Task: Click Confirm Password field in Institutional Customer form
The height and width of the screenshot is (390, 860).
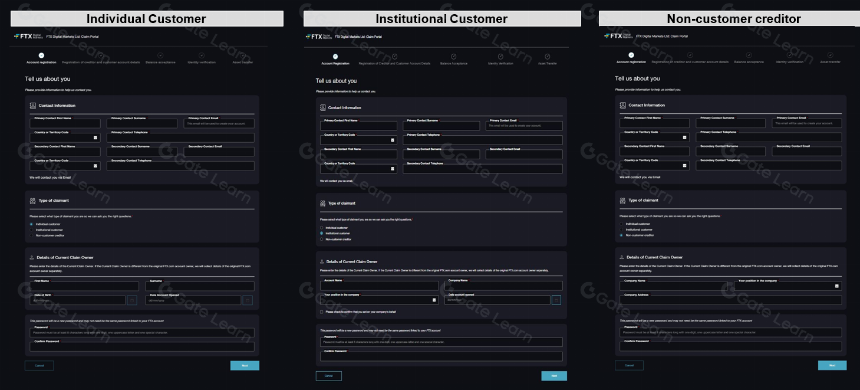Action: [442, 357]
